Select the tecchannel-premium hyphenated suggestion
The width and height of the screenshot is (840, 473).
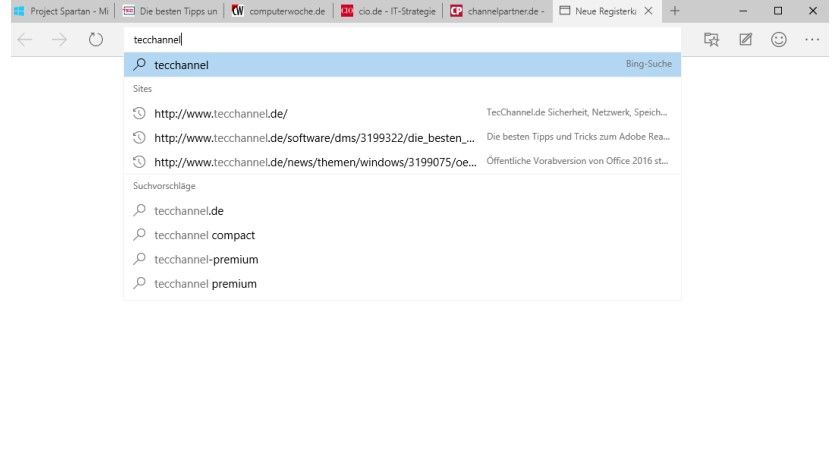(x=402, y=259)
